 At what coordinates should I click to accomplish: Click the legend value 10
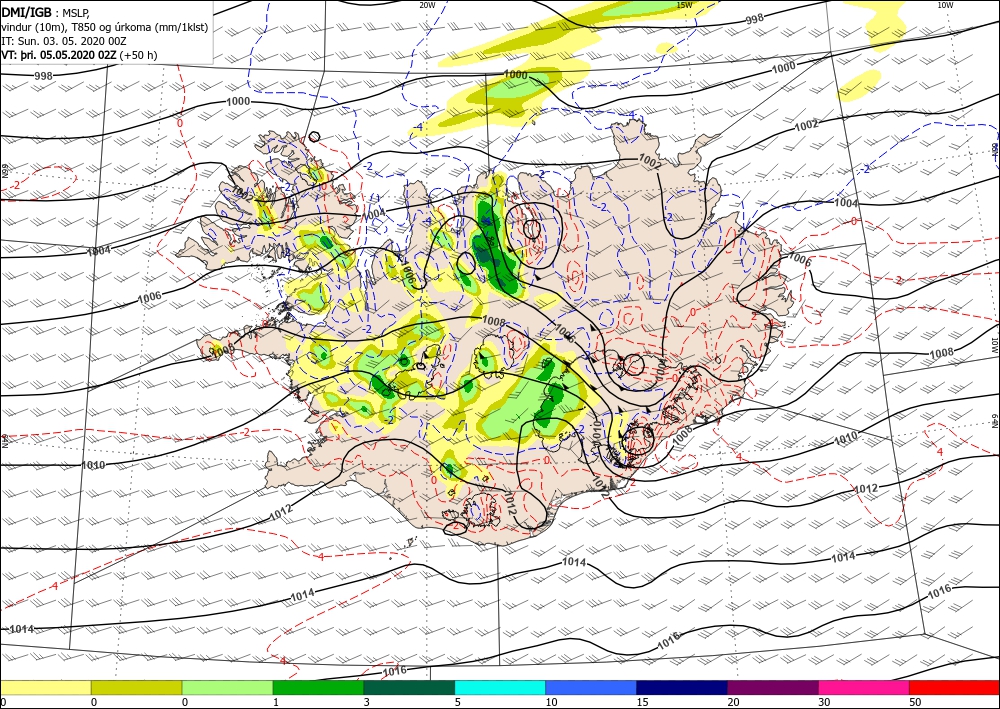(x=551, y=702)
